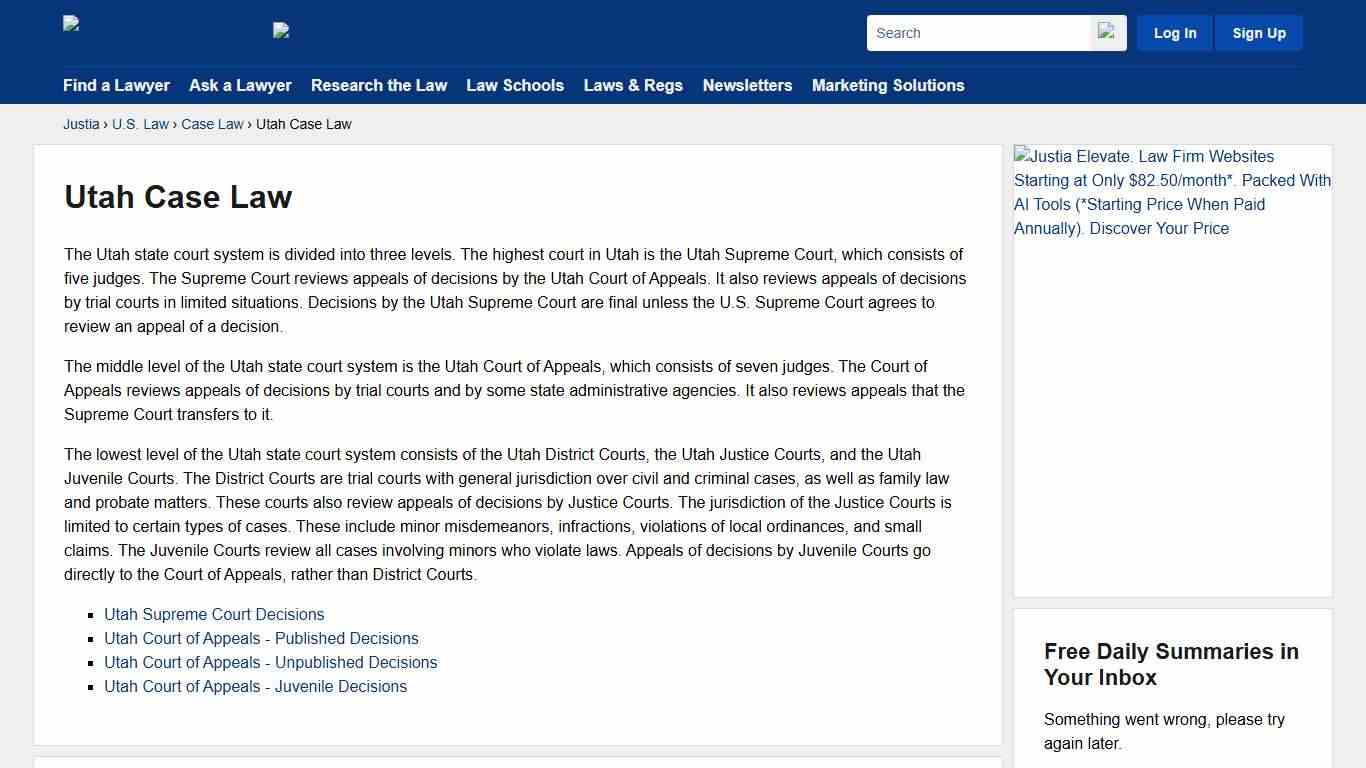Open Utah Supreme Court Decisions

click(x=214, y=614)
